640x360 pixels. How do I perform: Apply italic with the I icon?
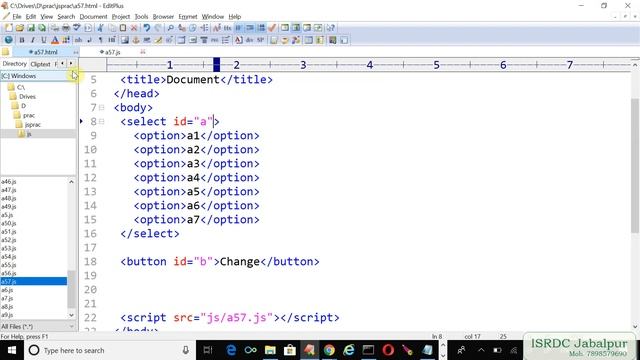pyautogui.click(x=33, y=40)
